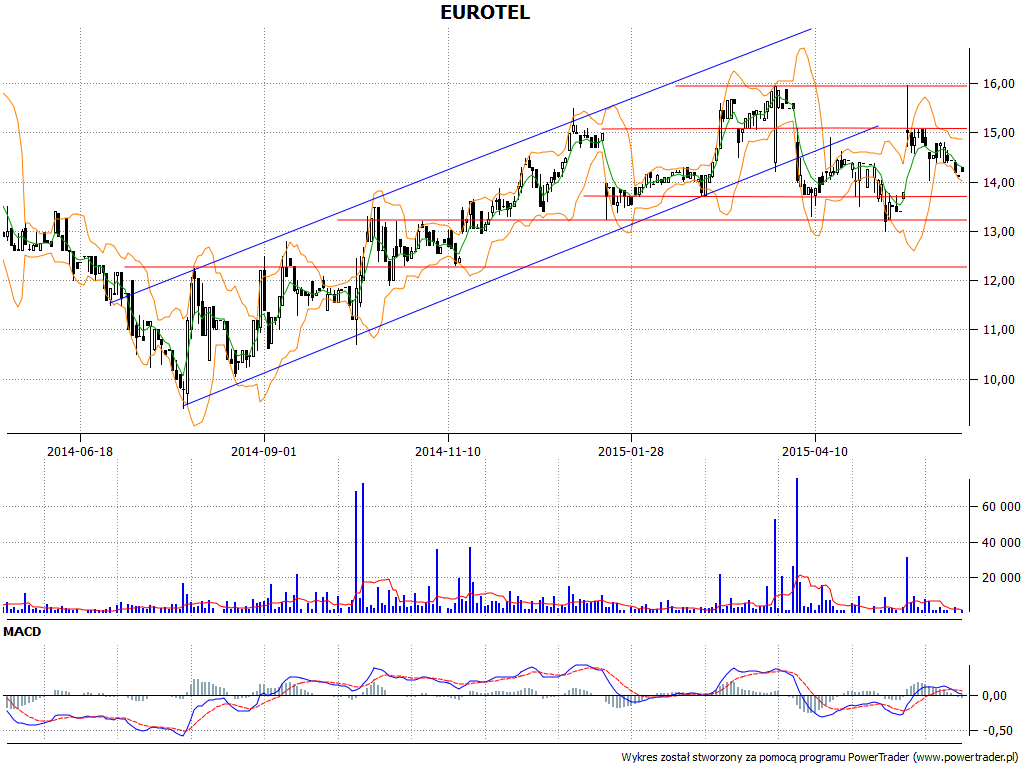Select the 60 000 volume axis label
The height and width of the screenshot is (768, 1024).
pyautogui.click(x=1000, y=507)
